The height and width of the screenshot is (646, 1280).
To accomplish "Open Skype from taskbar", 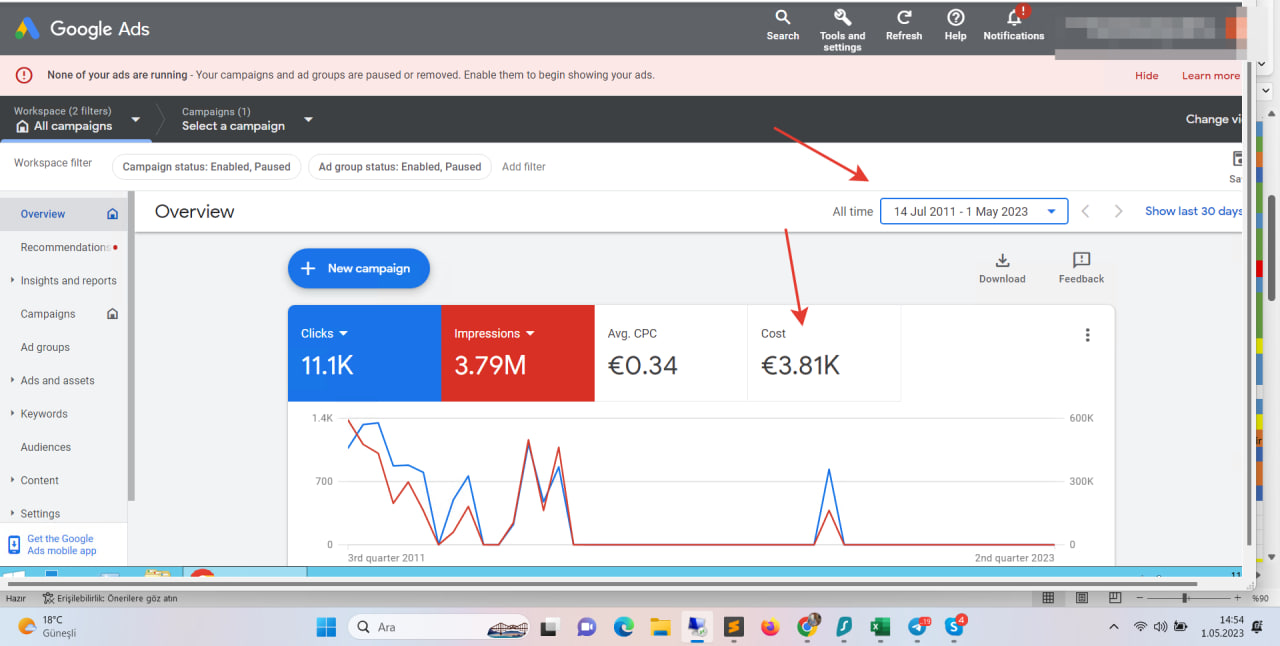I will point(954,627).
